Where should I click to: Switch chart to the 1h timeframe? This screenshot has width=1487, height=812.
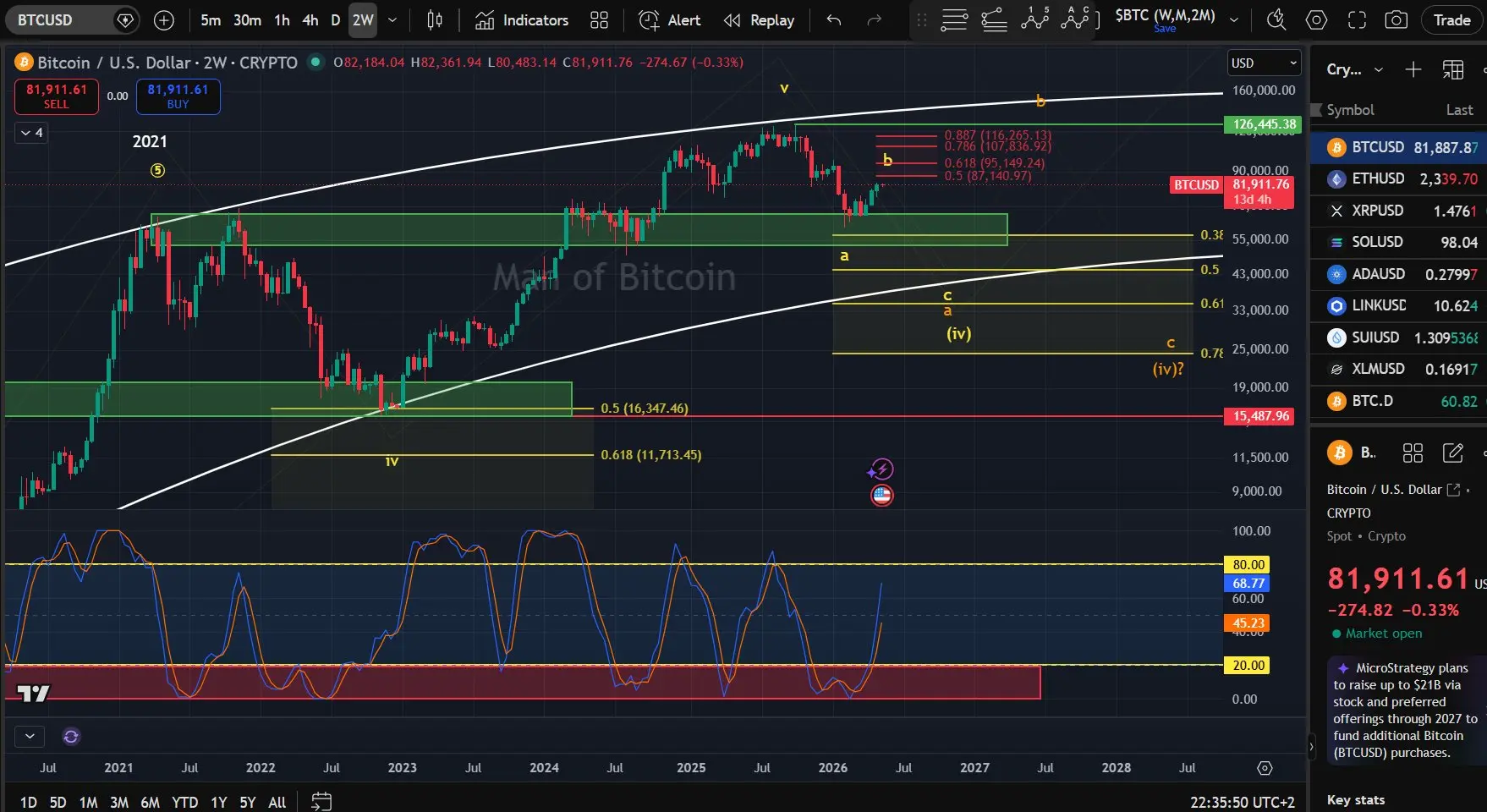click(282, 20)
